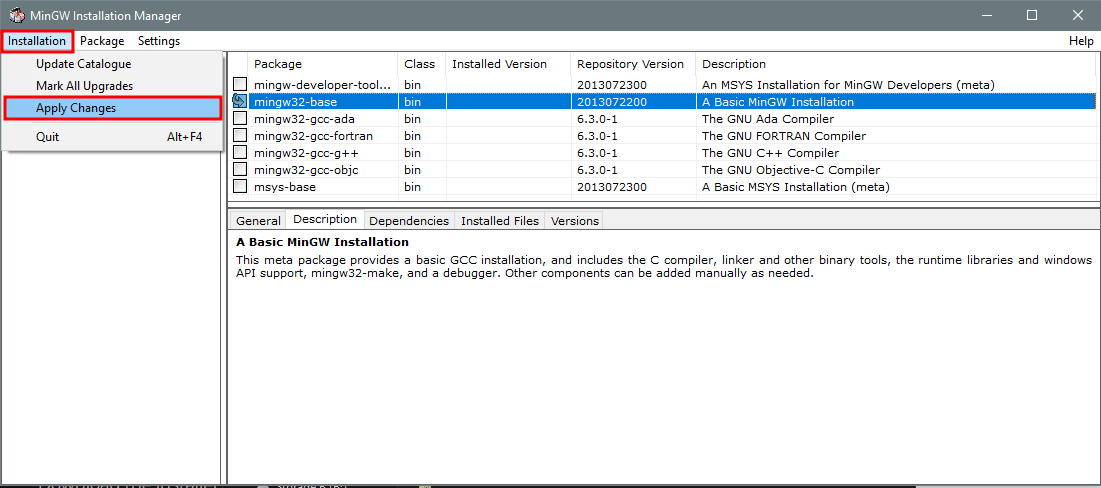Click the Installed Version column header
1101x488 pixels.
click(508, 64)
